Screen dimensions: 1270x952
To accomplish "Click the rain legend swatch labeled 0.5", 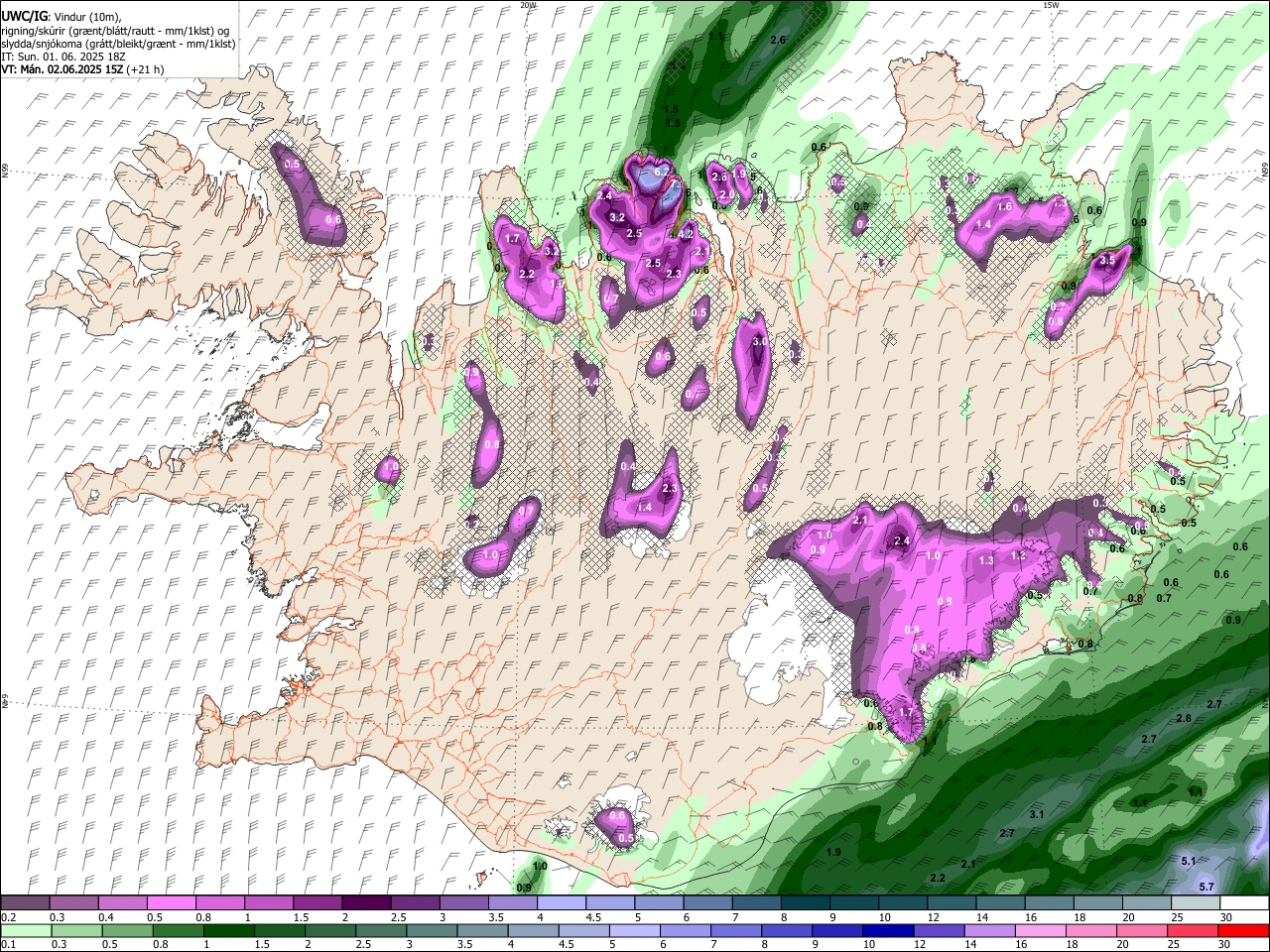I will (126, 930).
